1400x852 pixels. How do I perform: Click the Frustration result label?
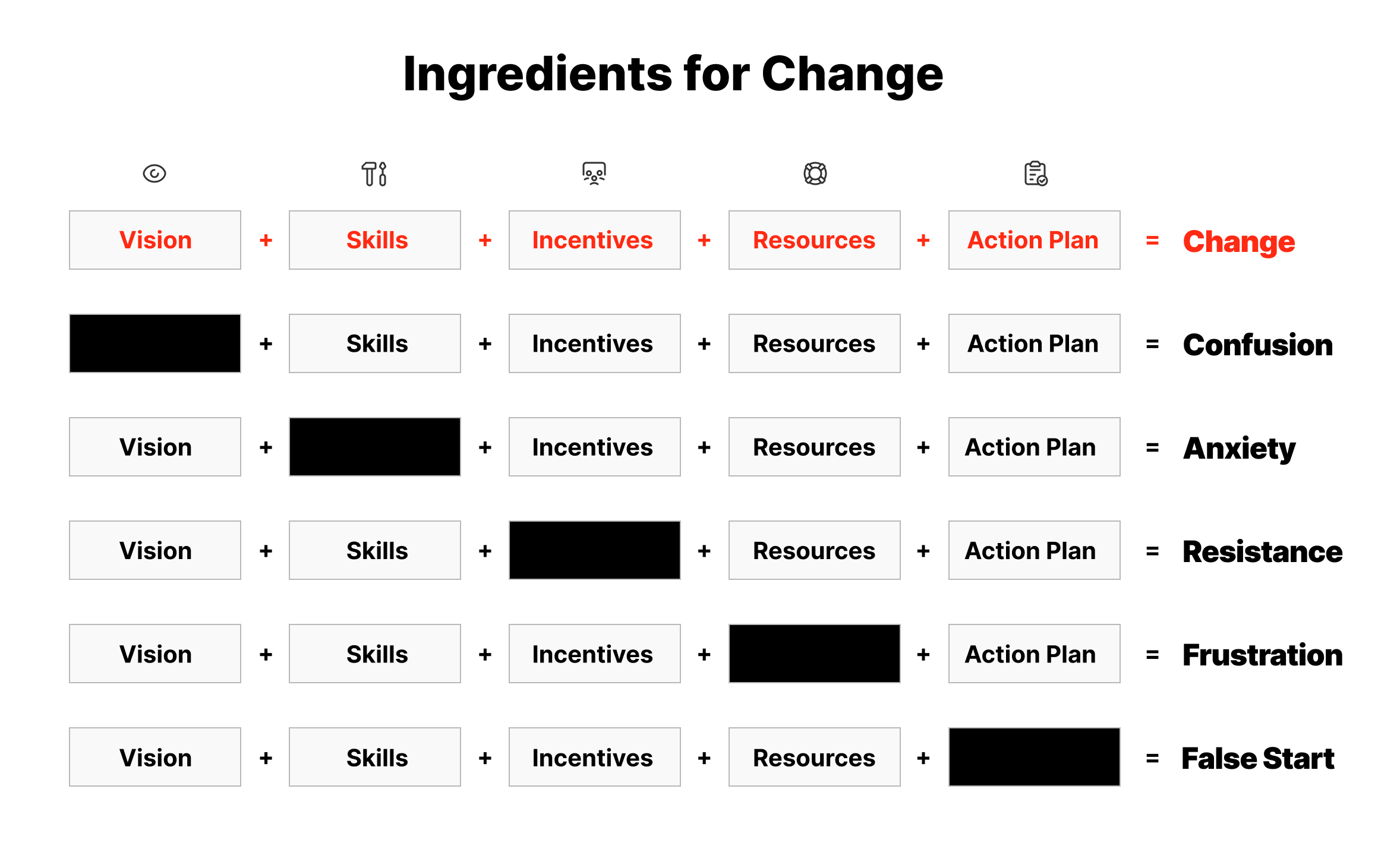(x=1262, y=655)
